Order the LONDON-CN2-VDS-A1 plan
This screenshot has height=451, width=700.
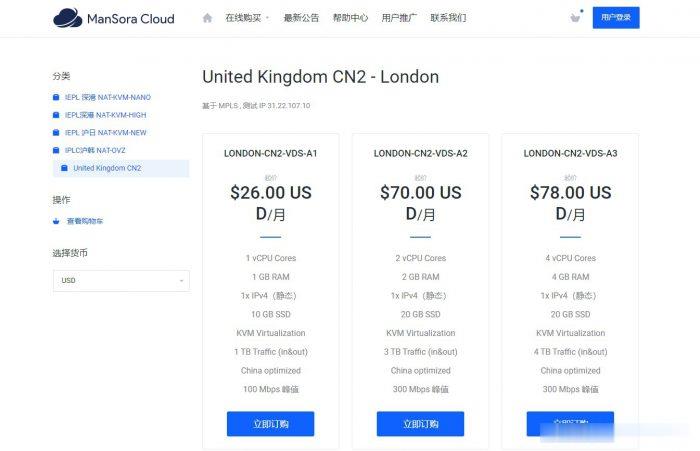pos(270,424)
